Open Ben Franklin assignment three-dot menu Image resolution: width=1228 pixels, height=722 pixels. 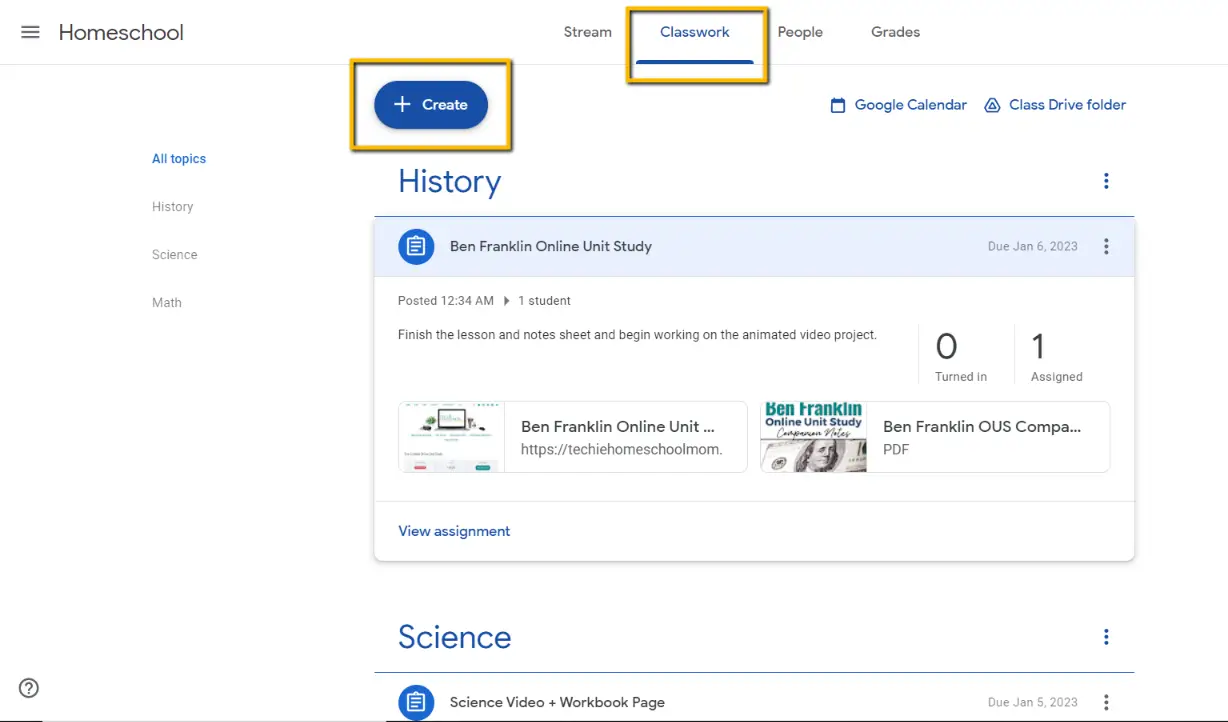point(1106,246)
